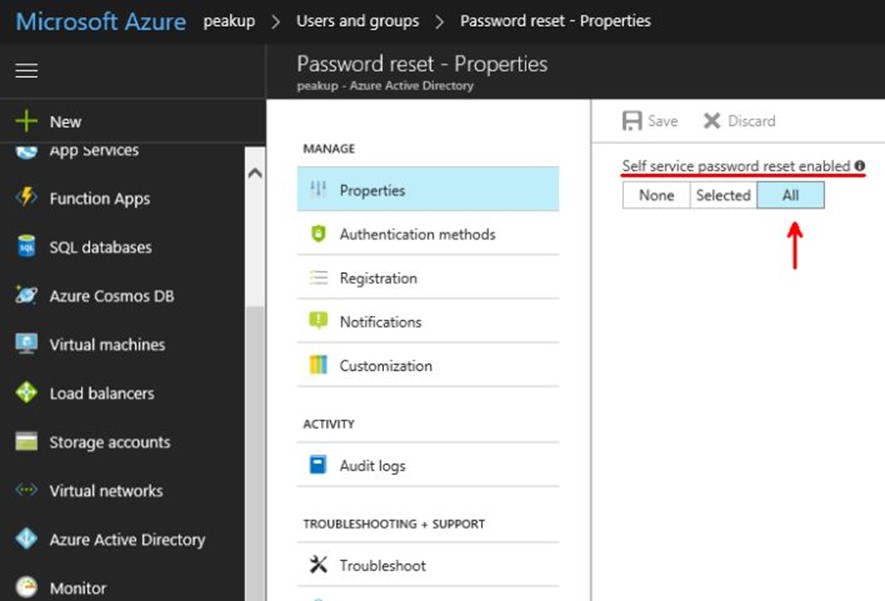Click the info icon beside reset enabled
Screen dimensions: 885x601
(x=860, y=166)
